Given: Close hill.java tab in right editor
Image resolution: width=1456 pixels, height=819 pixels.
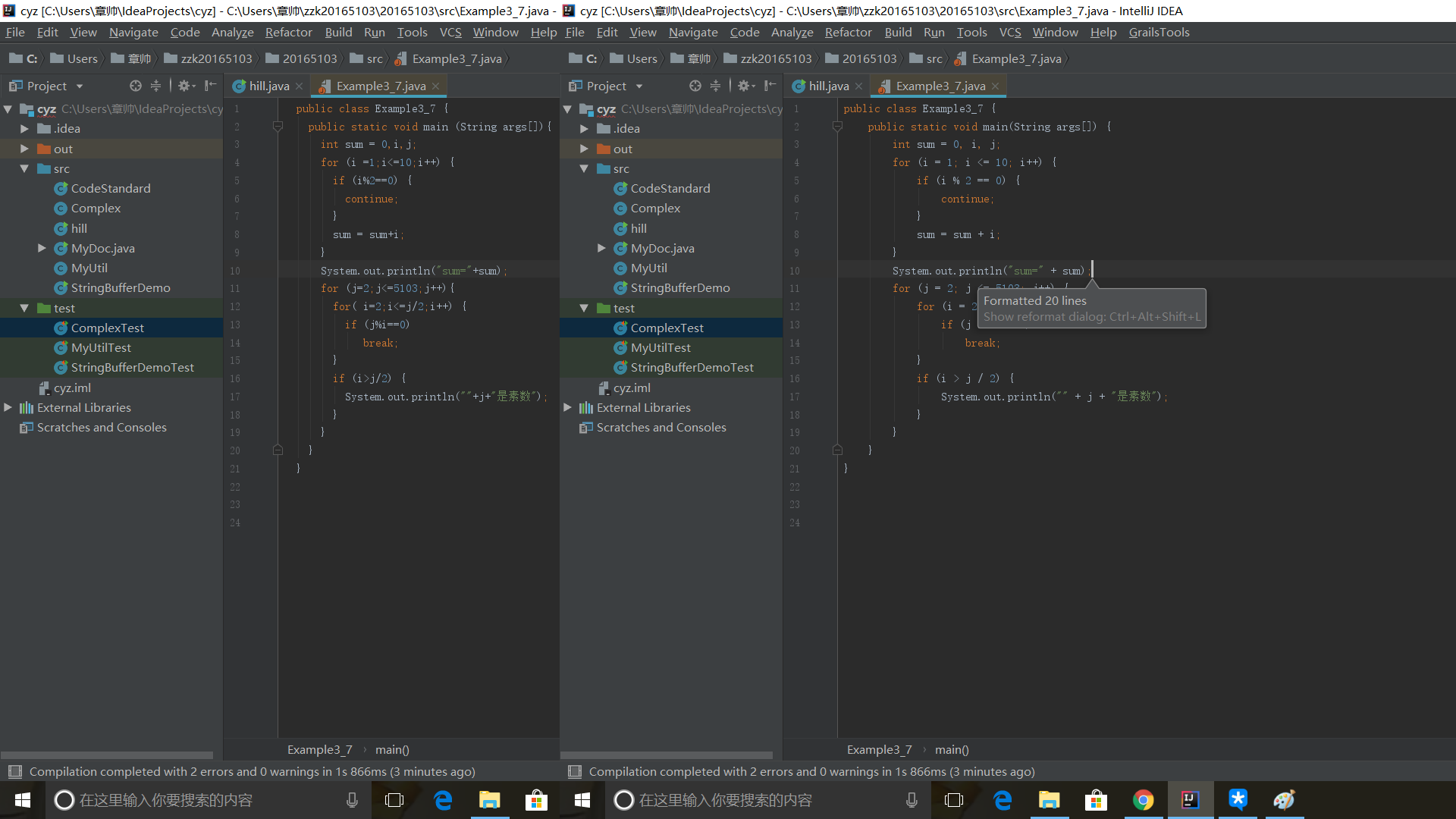Looking at the screenshot, I should point(858,86).
